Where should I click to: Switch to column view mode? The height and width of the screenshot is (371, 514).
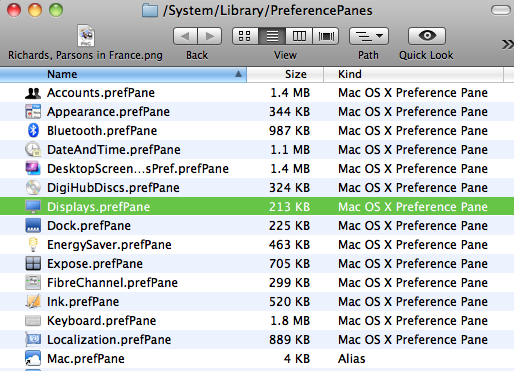pyautogui.click(x=299, y=36)
